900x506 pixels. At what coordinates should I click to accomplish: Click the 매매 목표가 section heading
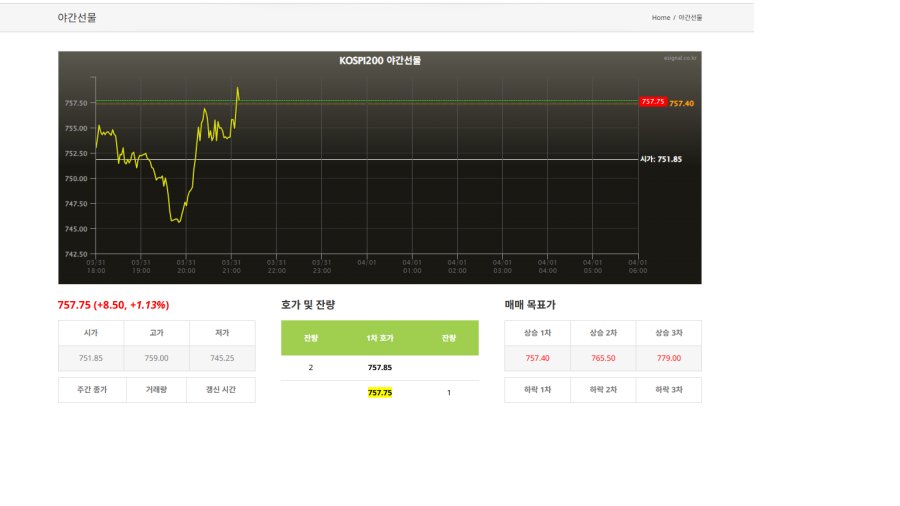(x=530, y=305)
